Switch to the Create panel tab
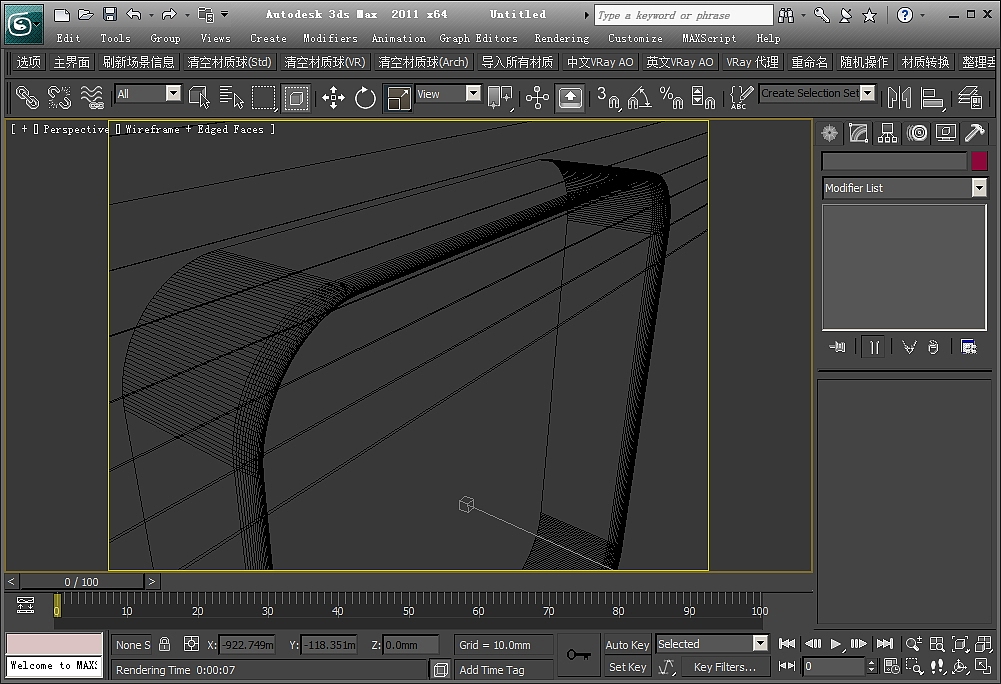The image size is (1001, 684). click(x=829, y=133)
